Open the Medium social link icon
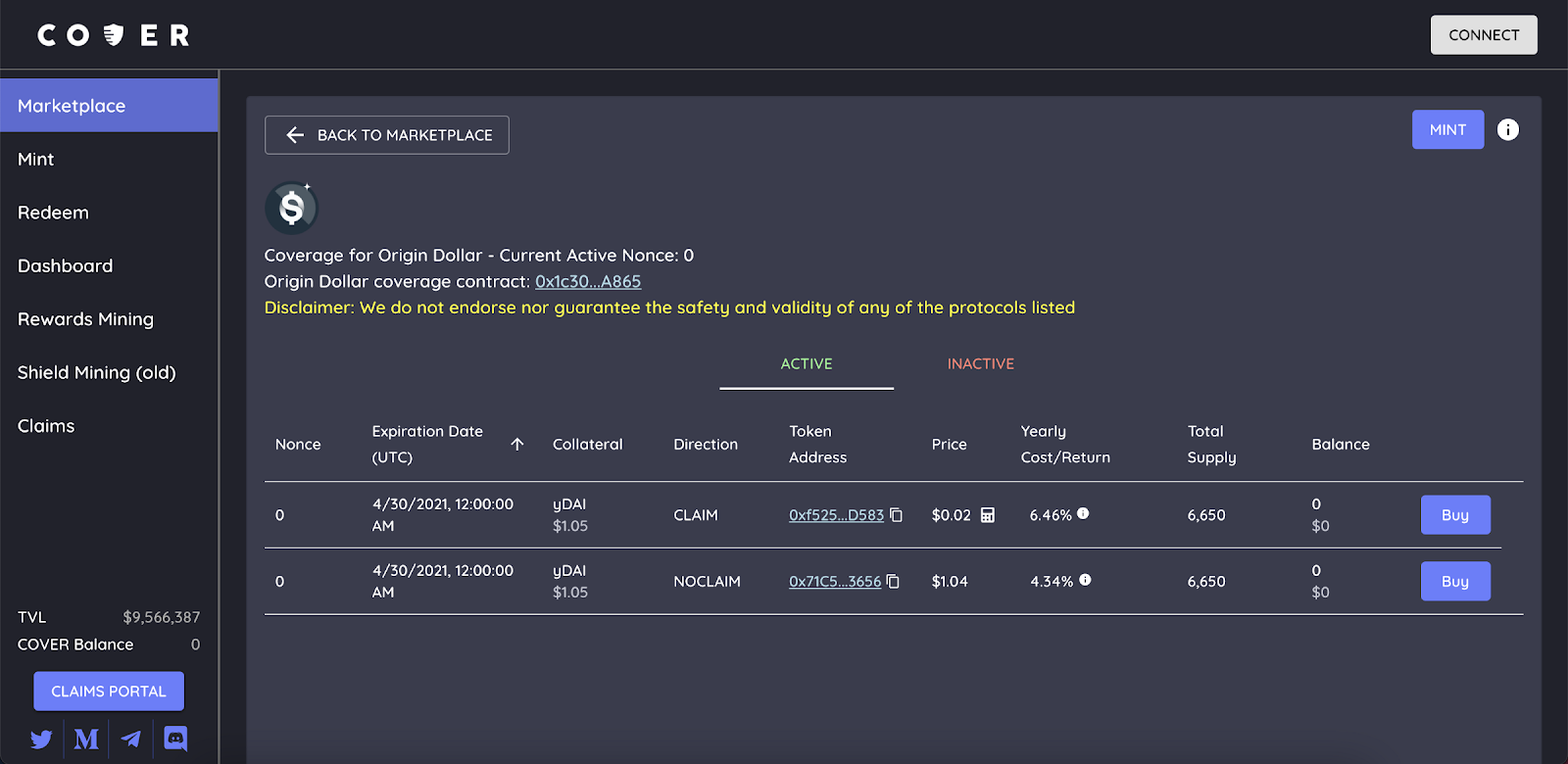This screenshot has height=764, width=1568. pyautogui.click(x=86, y=739)
